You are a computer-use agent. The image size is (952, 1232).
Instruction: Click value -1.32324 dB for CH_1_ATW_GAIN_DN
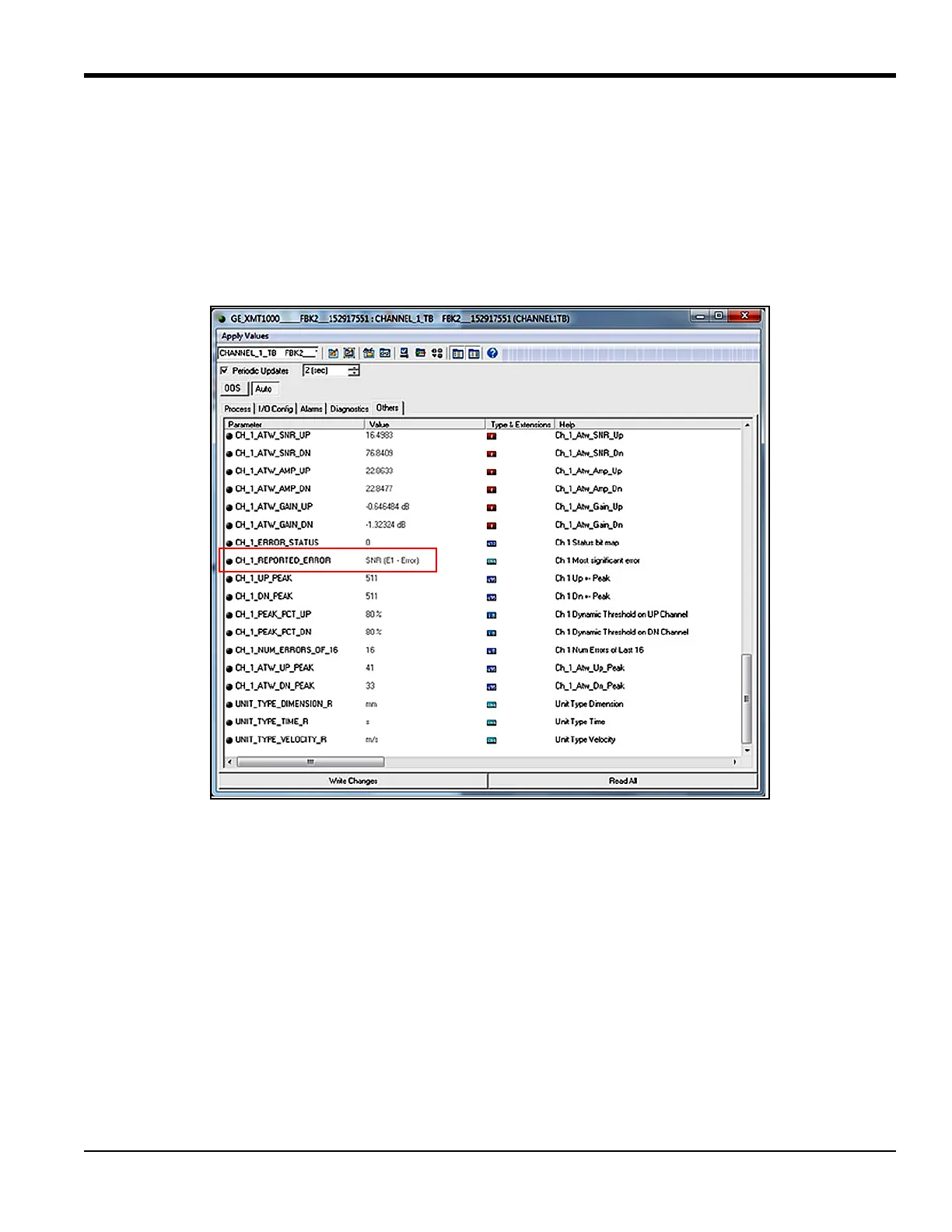click(386, 525)
